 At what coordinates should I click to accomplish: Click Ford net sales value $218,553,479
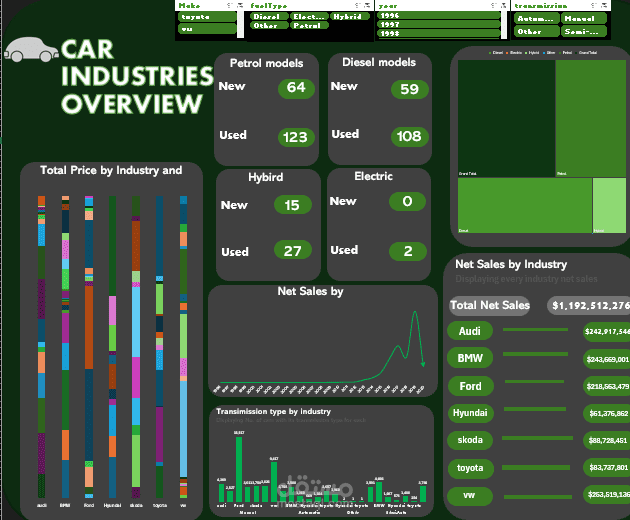pyautogui.click(x=607, y=386)
